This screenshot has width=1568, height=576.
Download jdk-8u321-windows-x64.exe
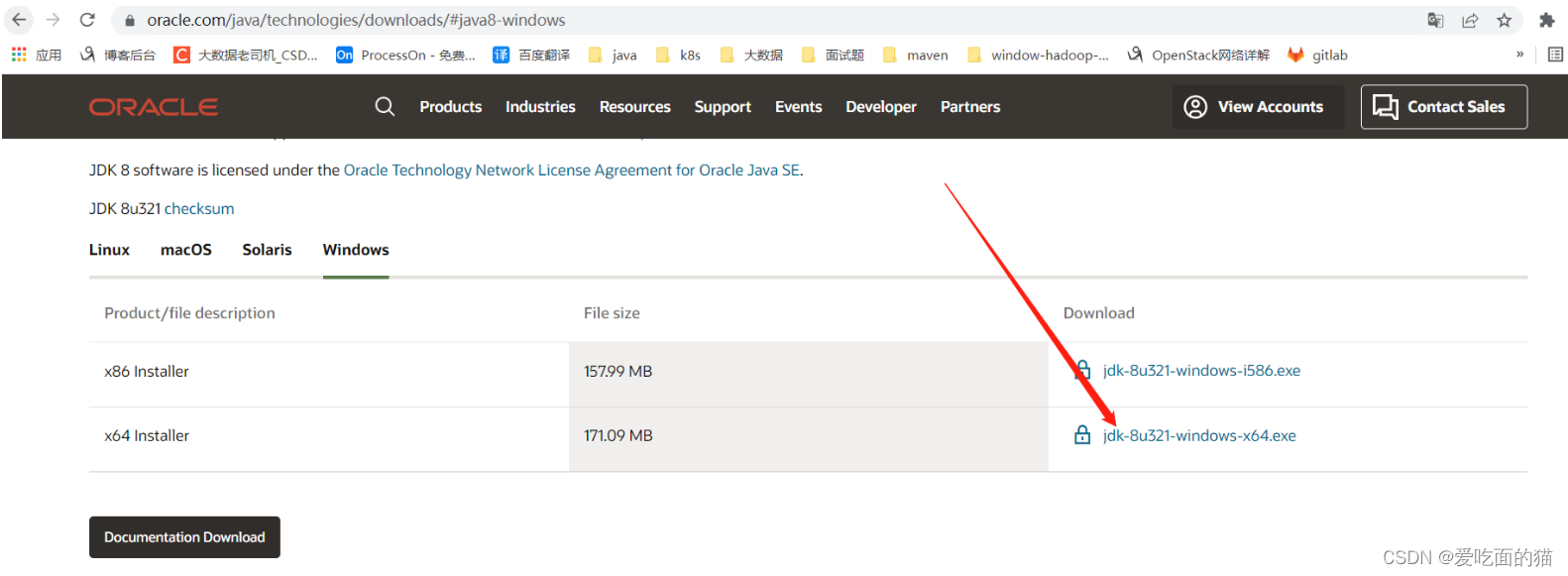(x=1199, y=436)
